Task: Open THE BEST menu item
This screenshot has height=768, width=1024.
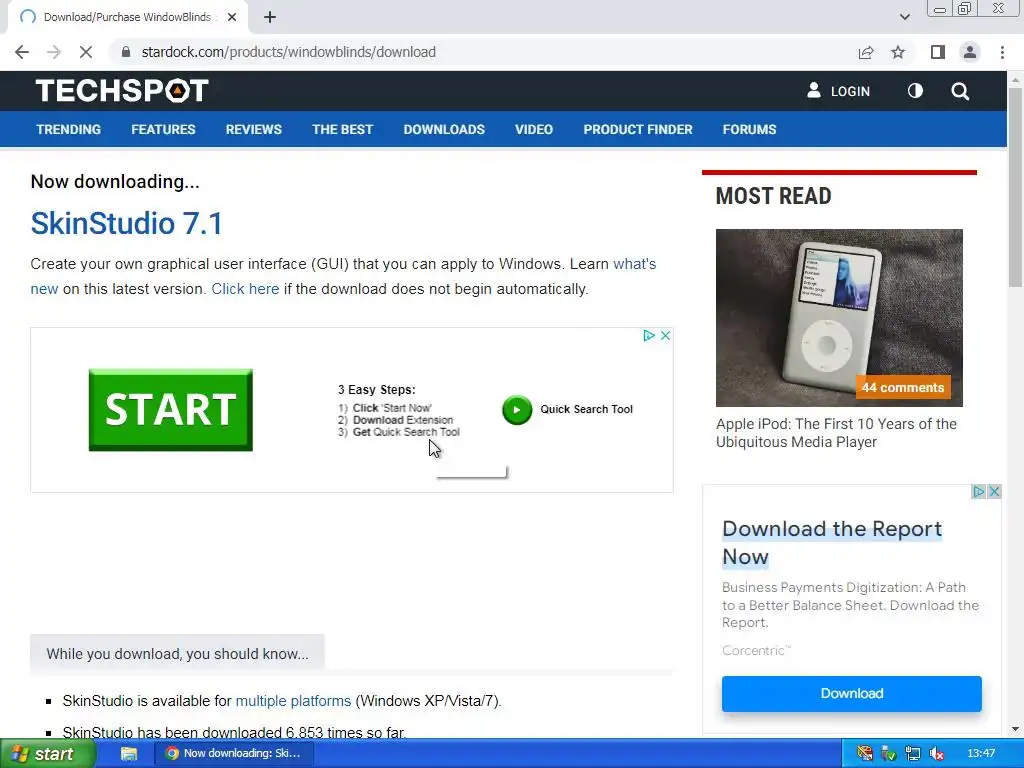Action: [342, 129]
